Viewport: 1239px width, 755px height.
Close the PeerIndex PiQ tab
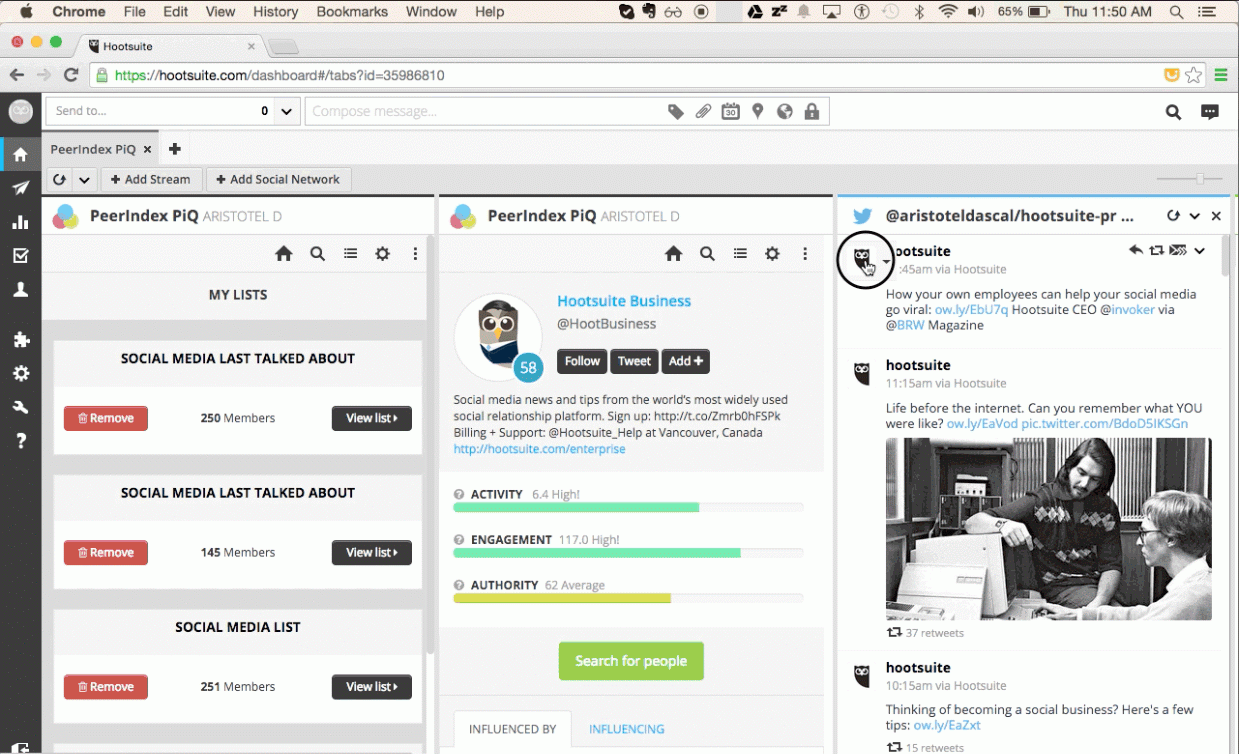click(147, 149)
